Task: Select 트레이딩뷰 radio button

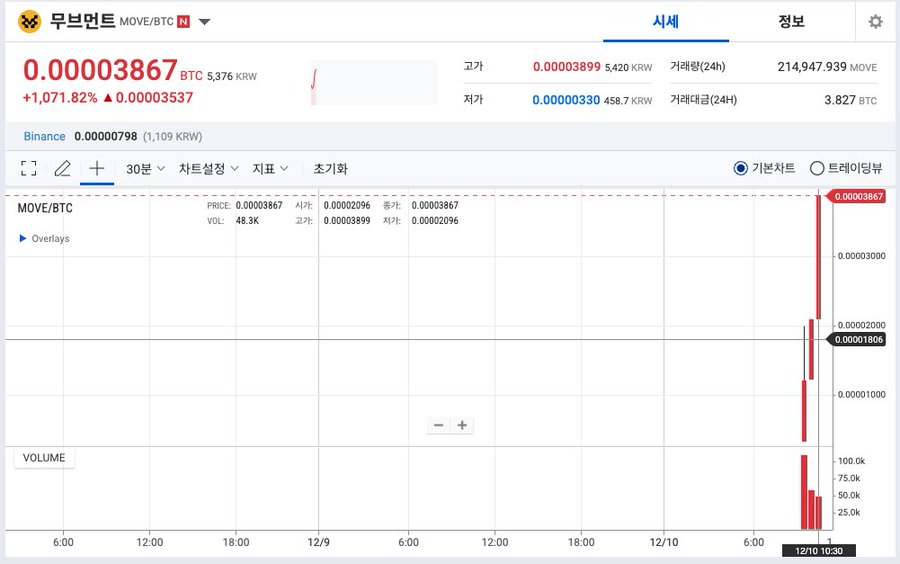Action: coord(817,168)
